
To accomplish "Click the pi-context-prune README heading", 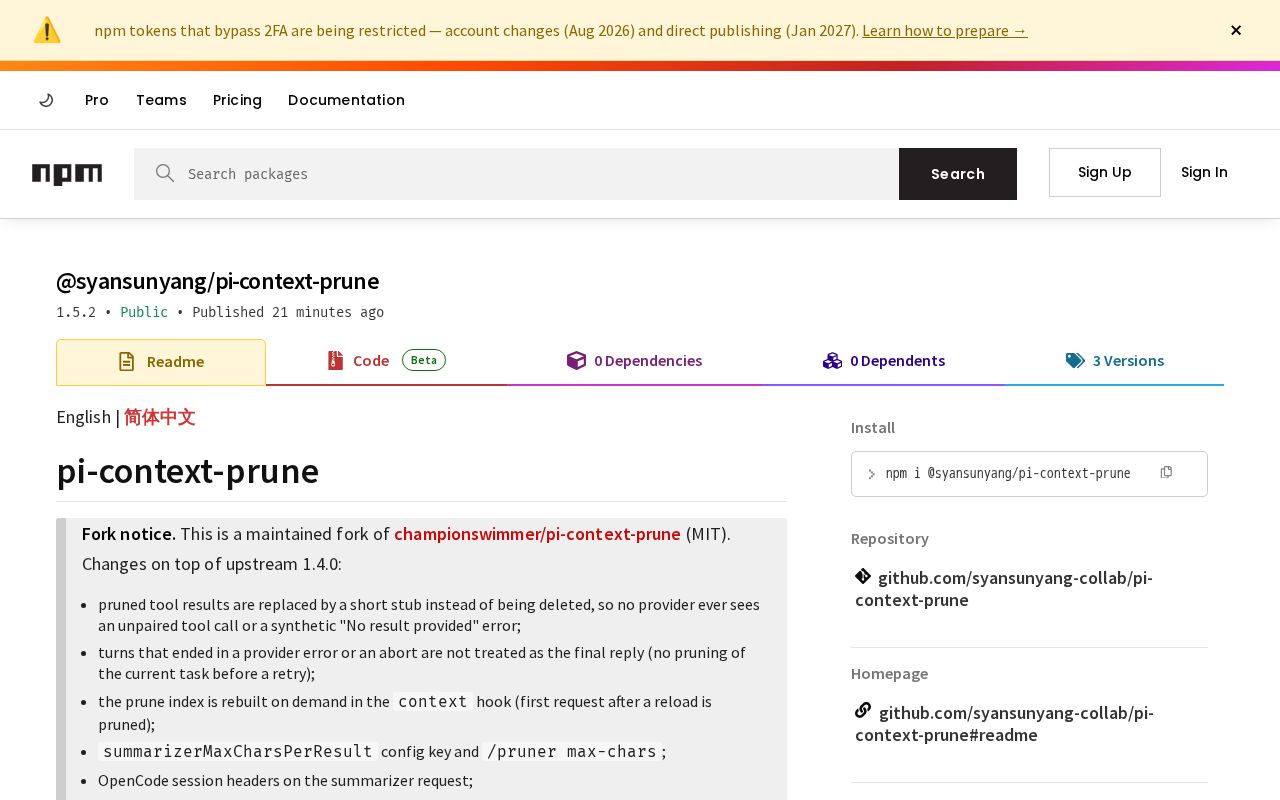I will 188,471.
